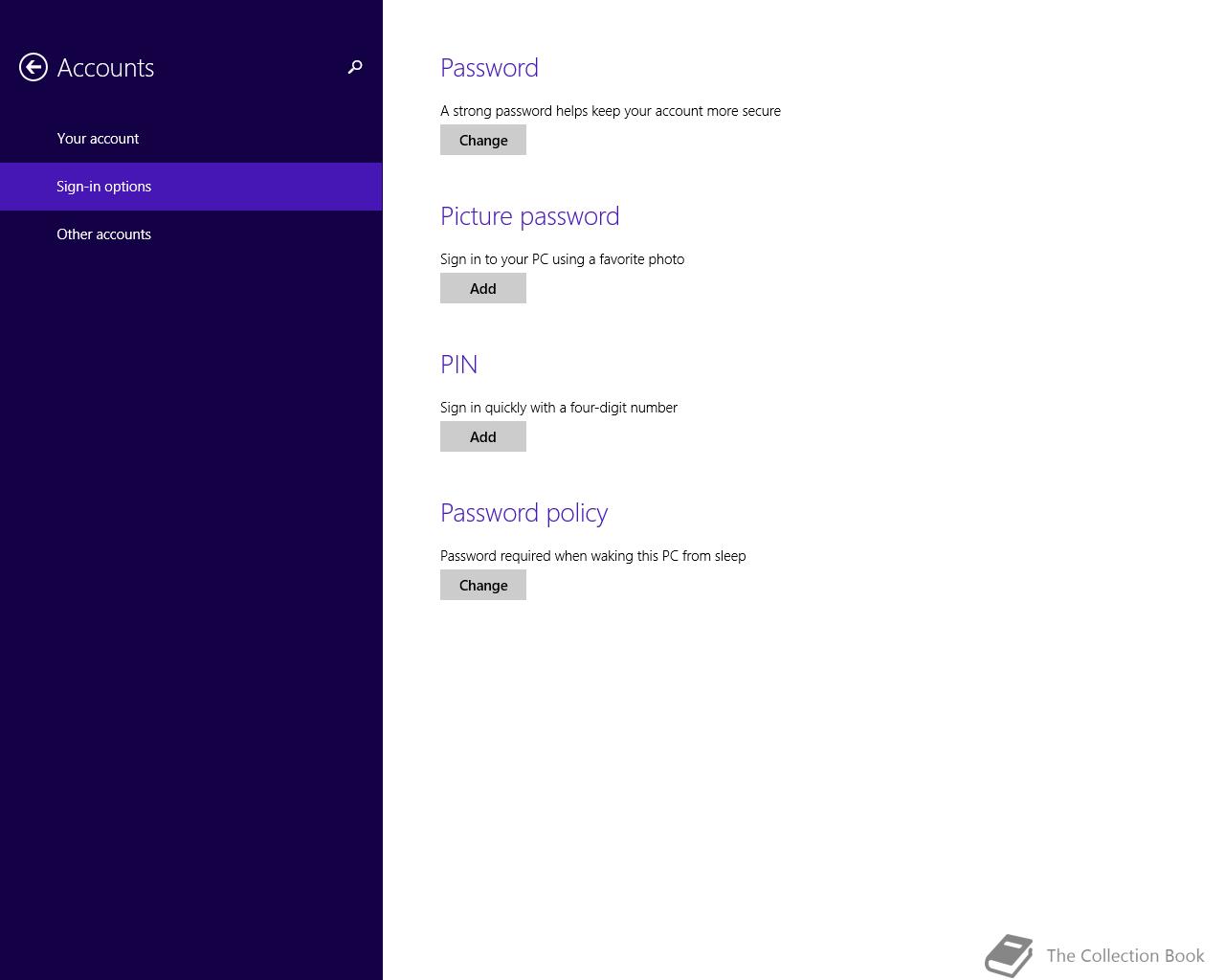Add a four-digit PIN
The width and height of the screenshot is (1225, 980).
tap(482, 436)
